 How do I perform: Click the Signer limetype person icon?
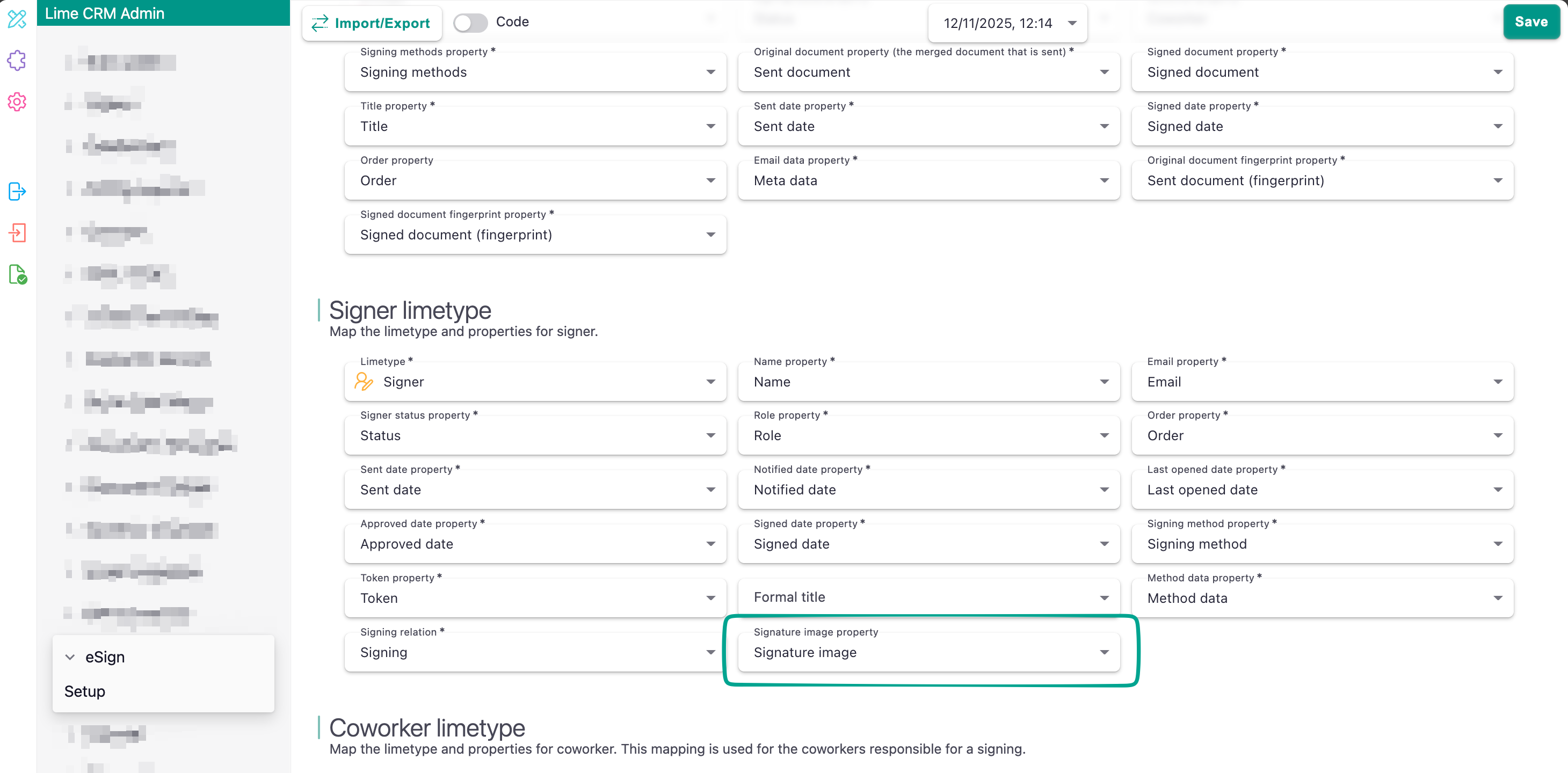pos(364,382)
